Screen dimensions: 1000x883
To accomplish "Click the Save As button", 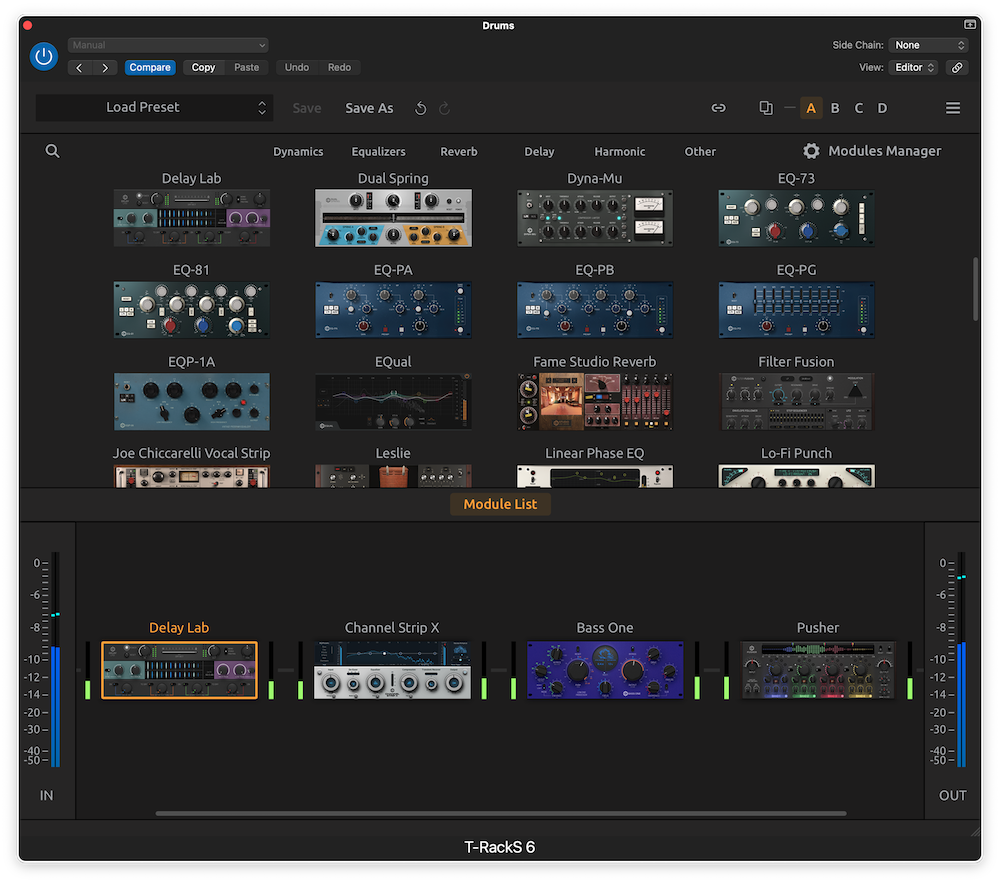I will pyautogui.click(x=369, y=107).
